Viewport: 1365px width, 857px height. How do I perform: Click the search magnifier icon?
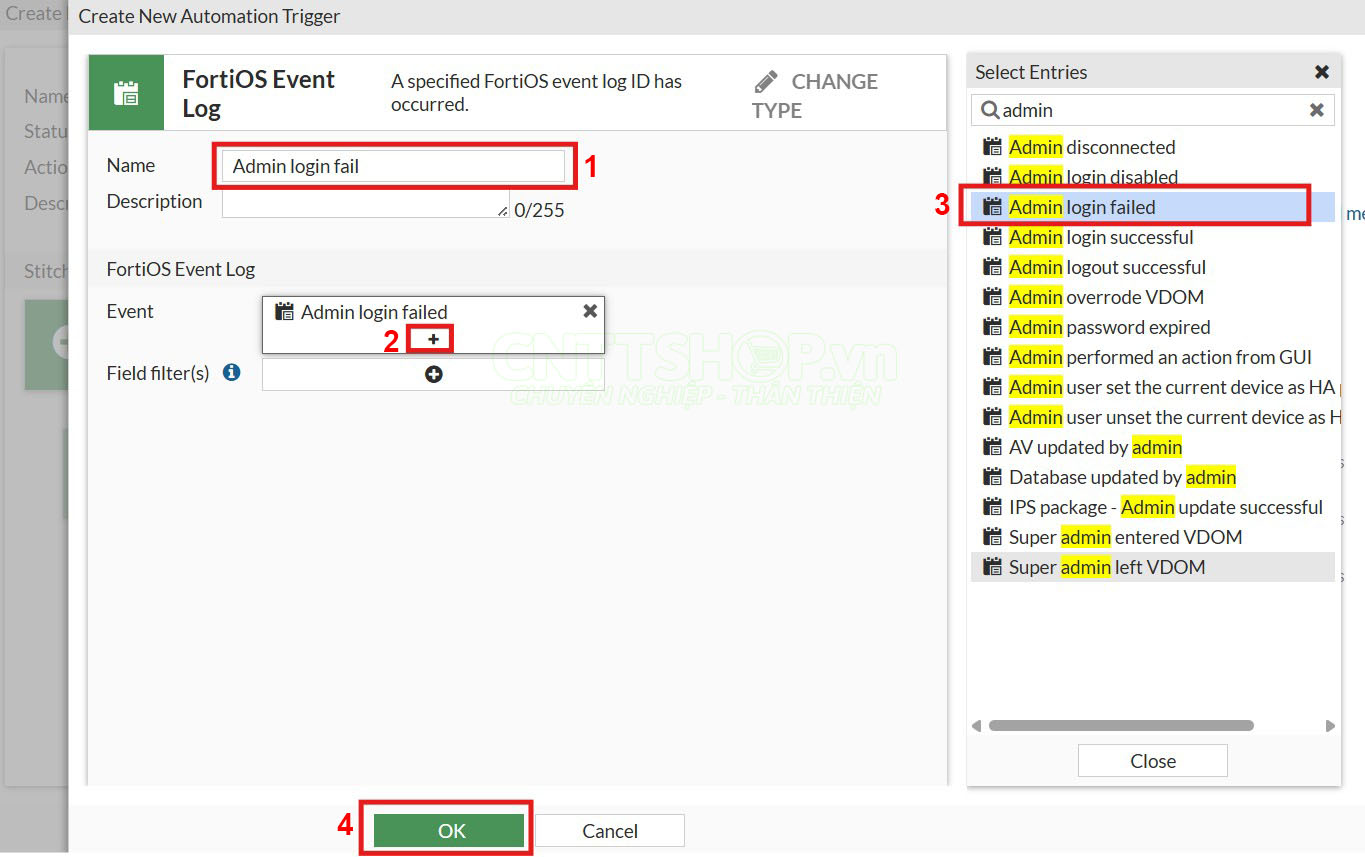989,110
